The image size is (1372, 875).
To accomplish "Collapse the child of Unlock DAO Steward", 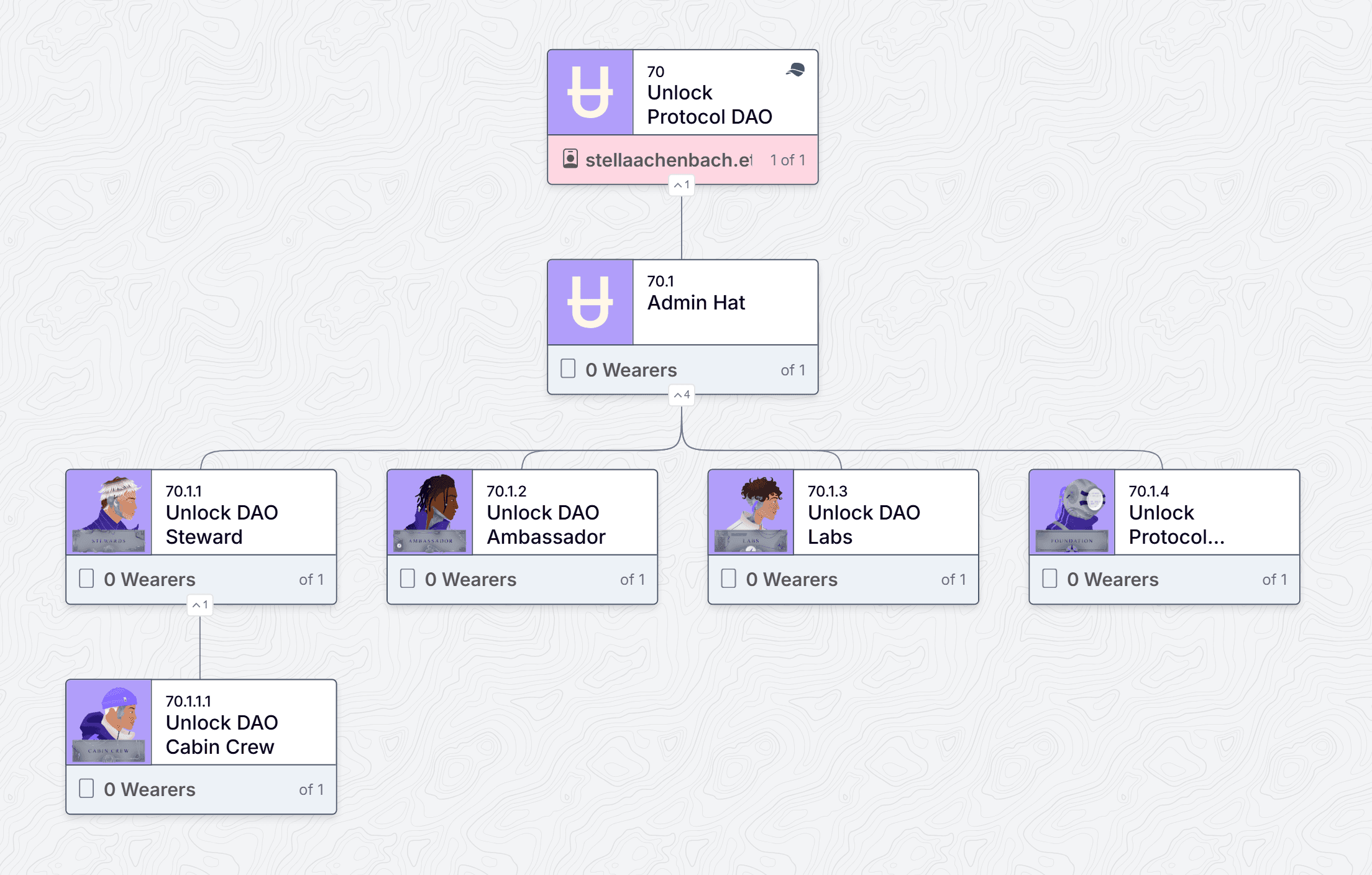I will coord(200,605).
